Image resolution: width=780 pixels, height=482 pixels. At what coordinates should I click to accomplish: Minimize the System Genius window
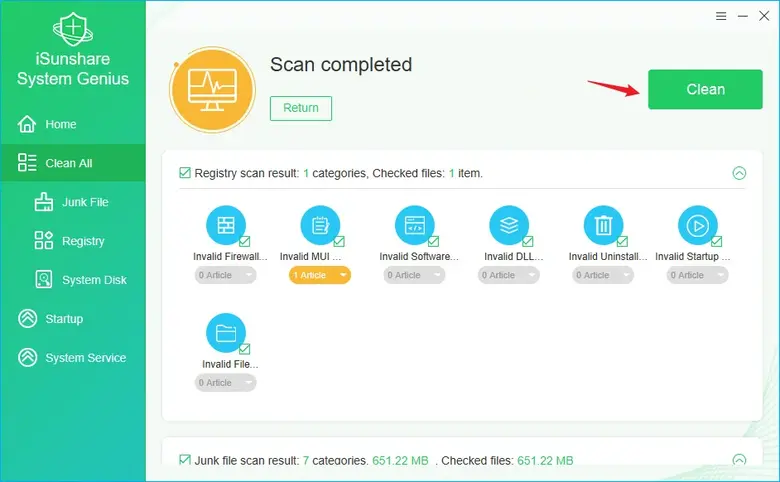pyautogui.click(x=743, y=16)
